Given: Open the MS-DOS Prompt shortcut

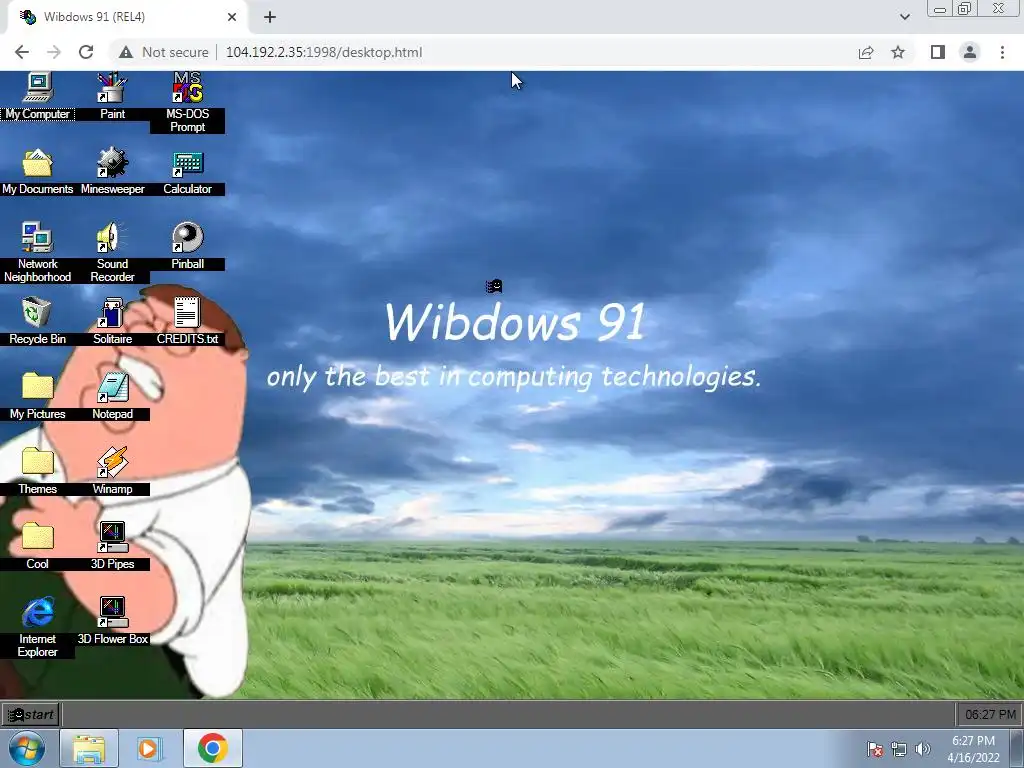Looking at the screenshot, I should click(187, 102).
